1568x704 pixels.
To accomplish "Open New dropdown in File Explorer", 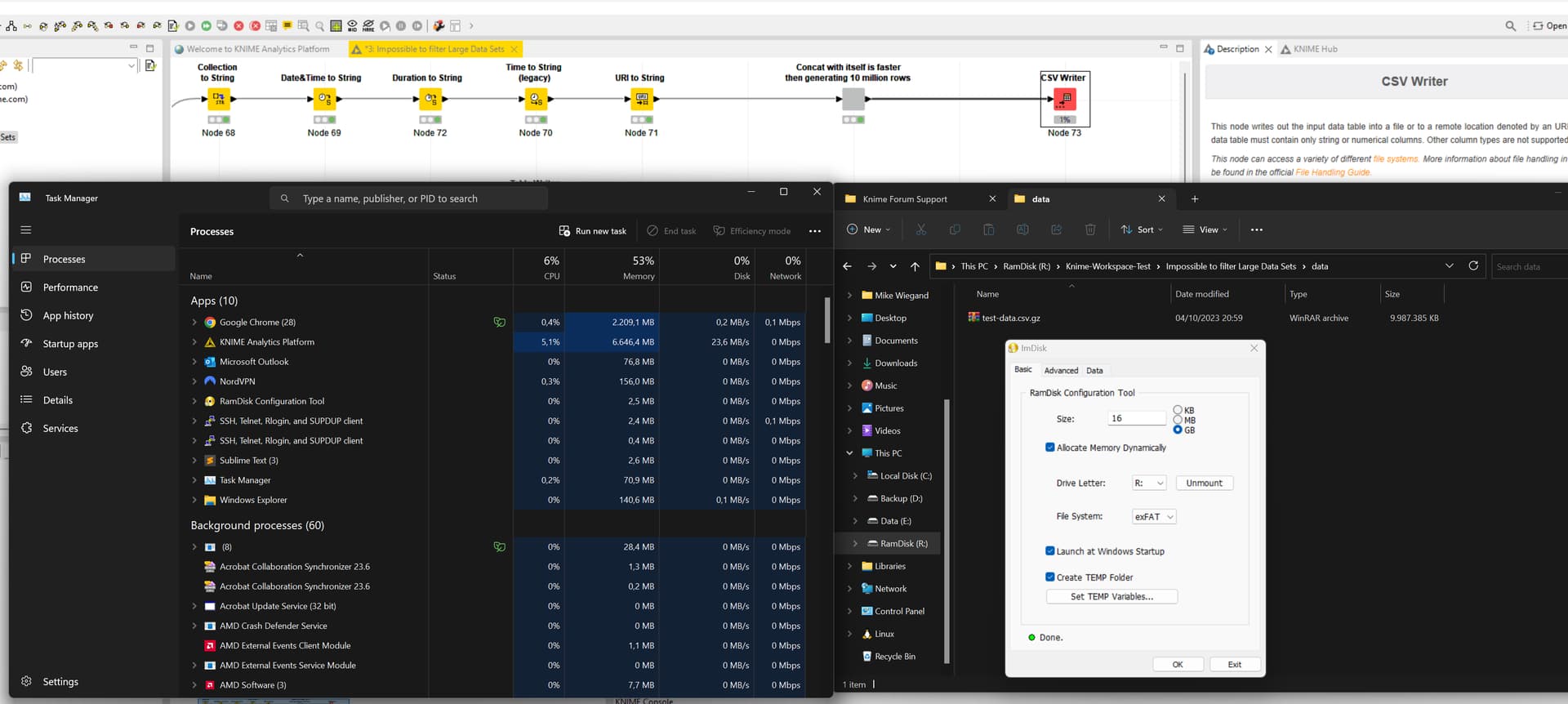I will 868,229.
